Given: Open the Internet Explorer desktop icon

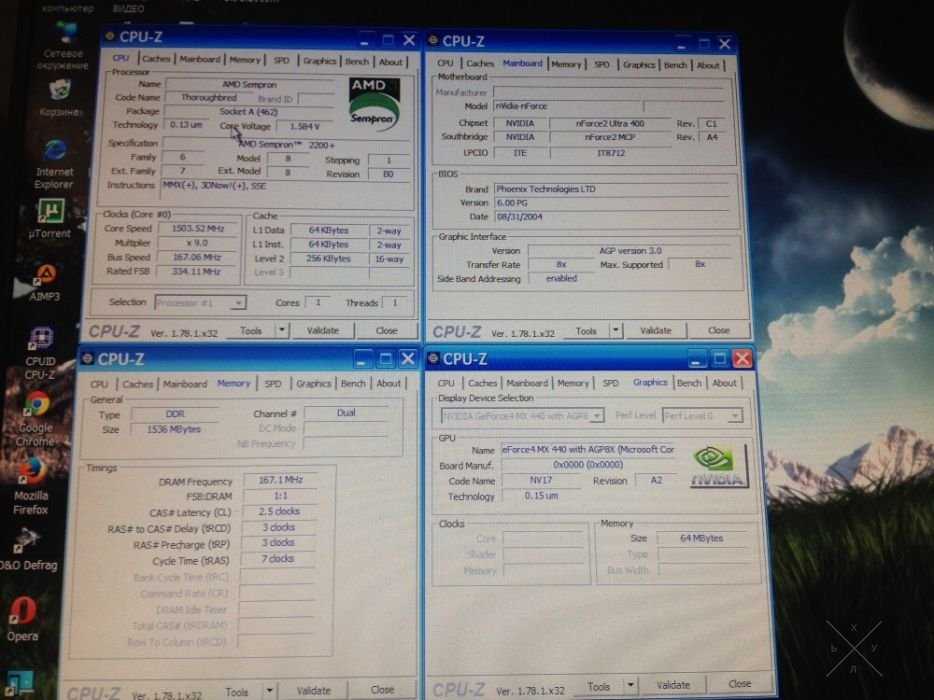Looking at the screenshot, I should coord(55,163).
